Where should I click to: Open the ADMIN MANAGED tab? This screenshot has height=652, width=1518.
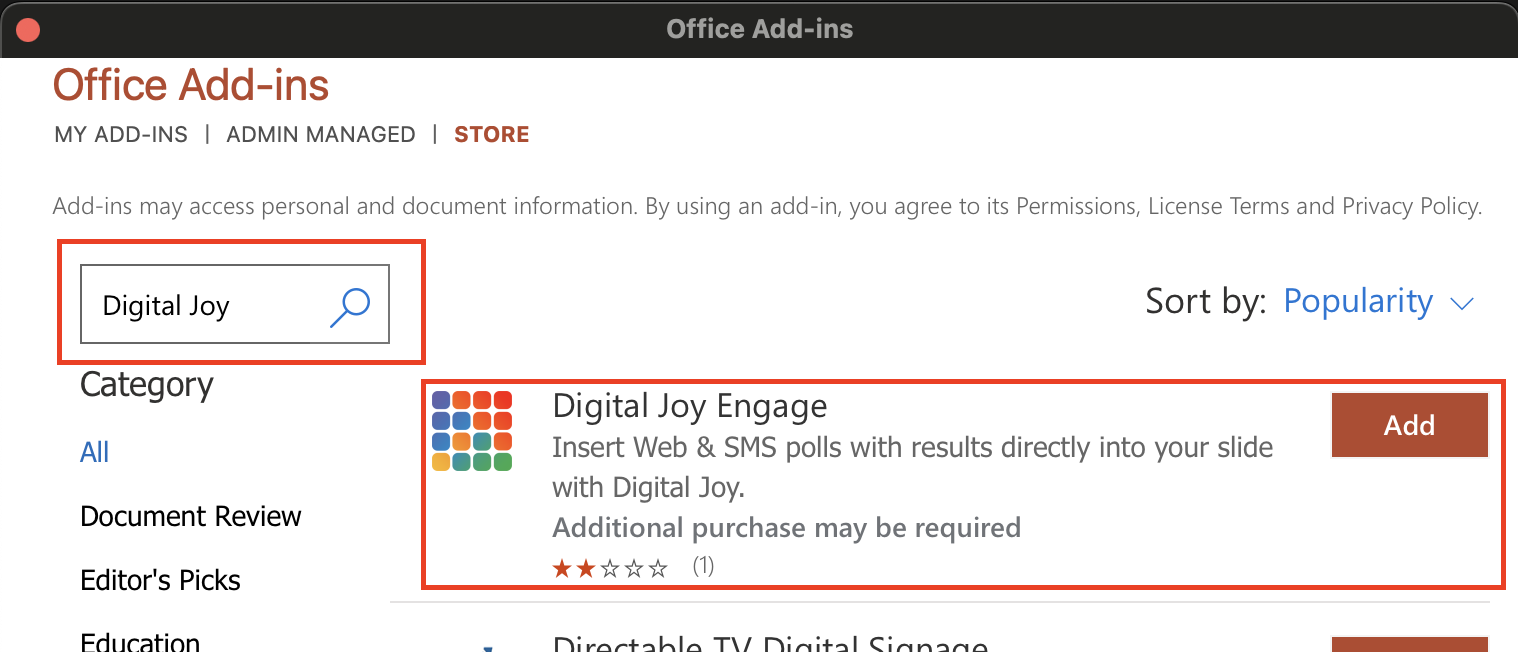click(321, 134)
